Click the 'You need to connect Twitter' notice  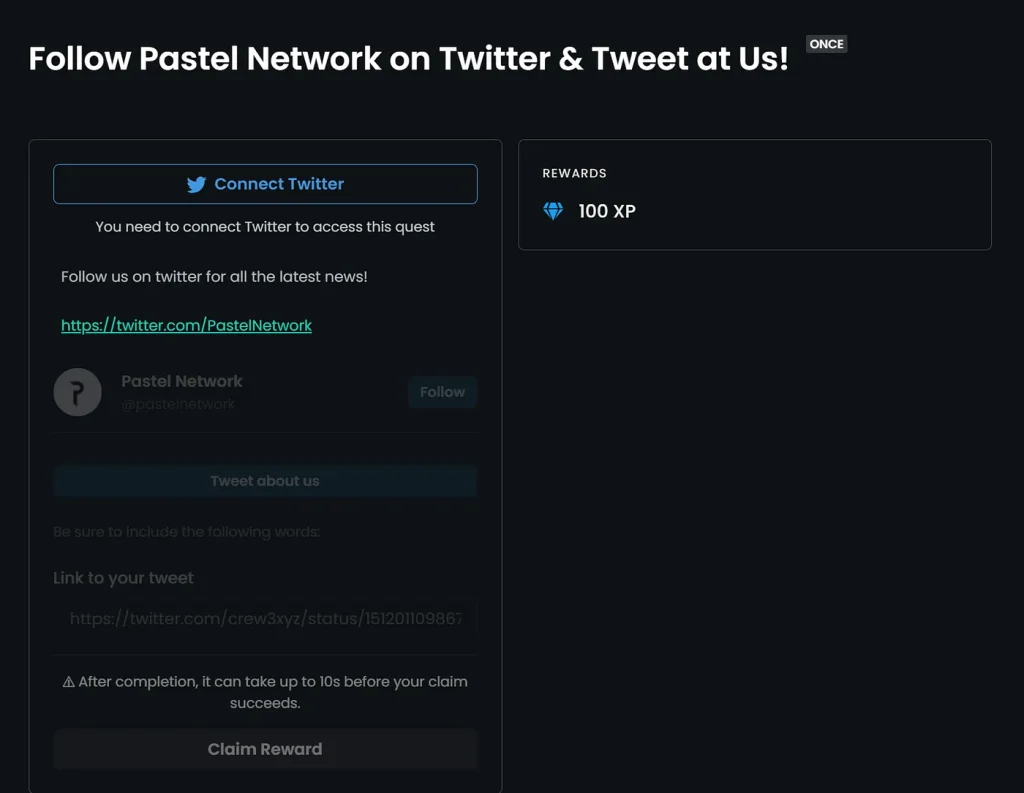265,227
